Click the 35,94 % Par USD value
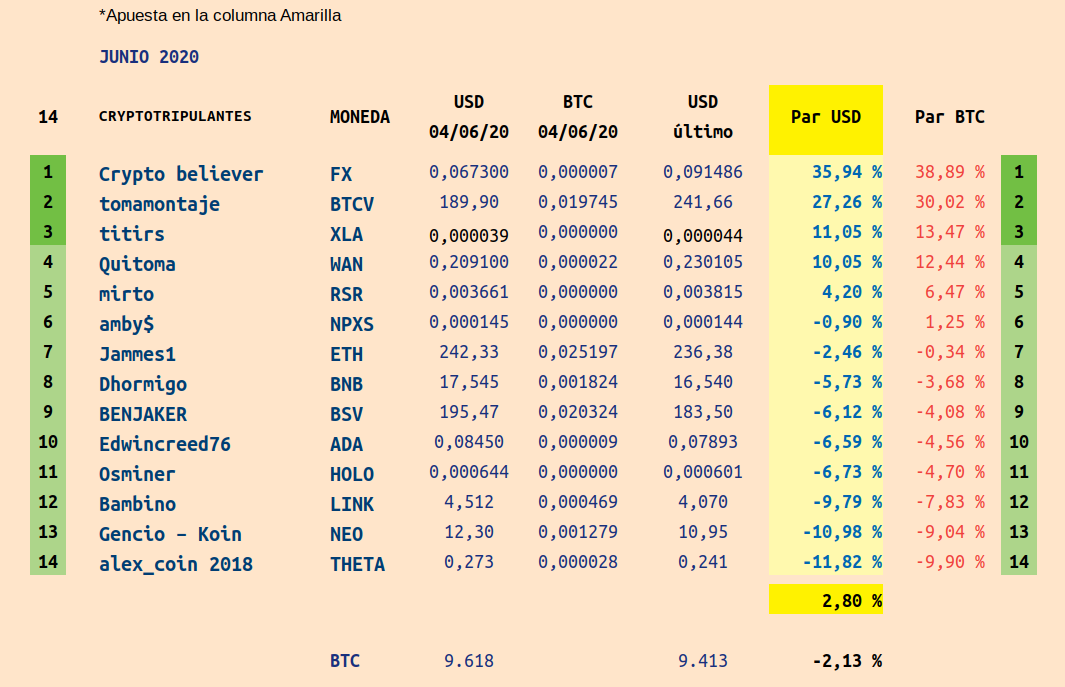The width and height of the screenshot is (1065, 687). 846,172
